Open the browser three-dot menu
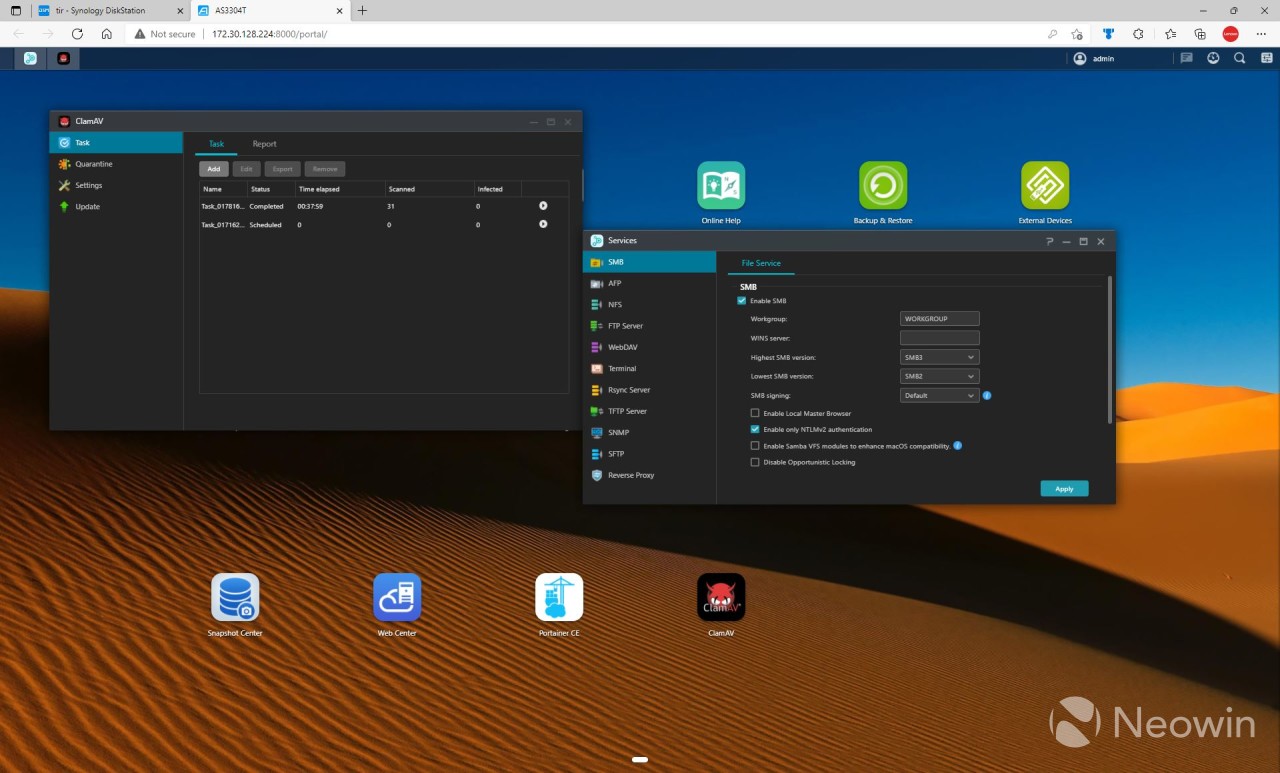 click(1260, 33)
